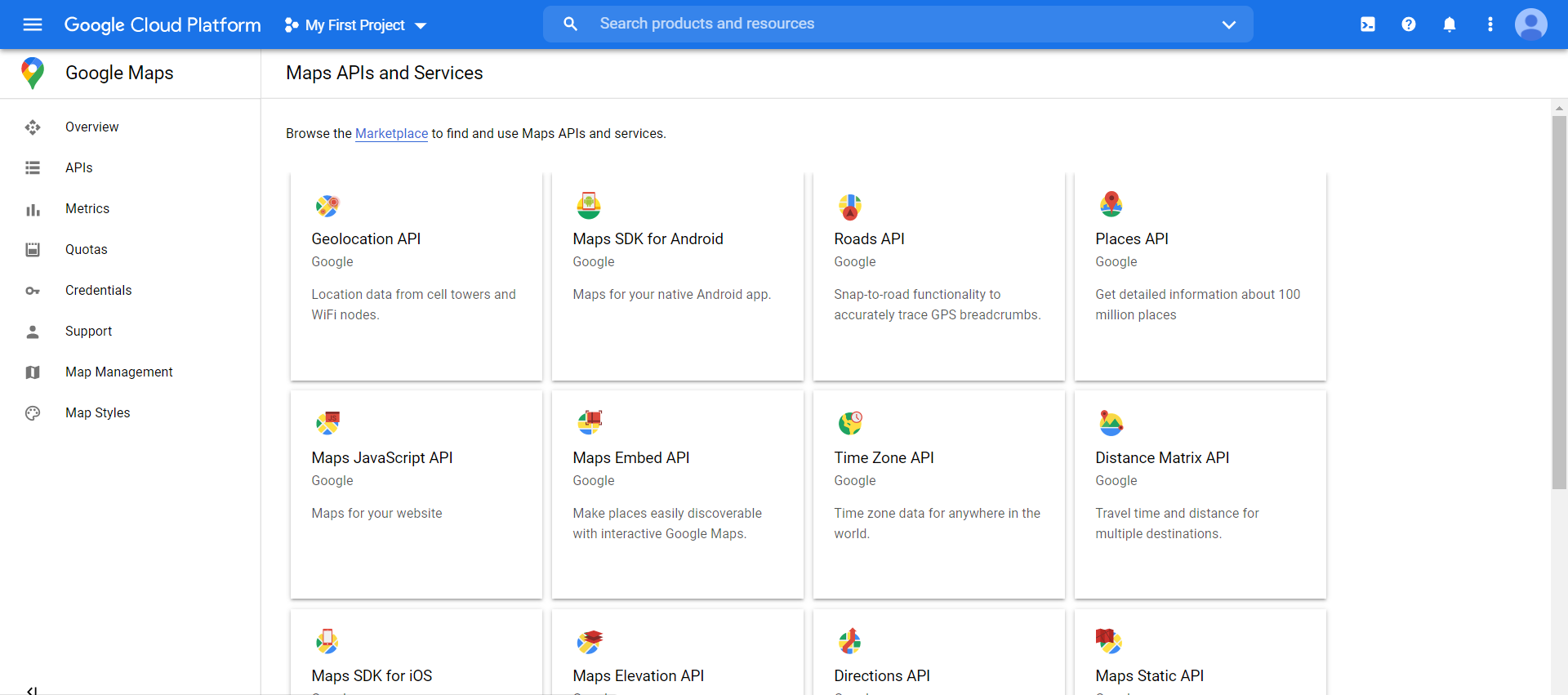Click the Maps JavaScript API icon

click(327, 423)
